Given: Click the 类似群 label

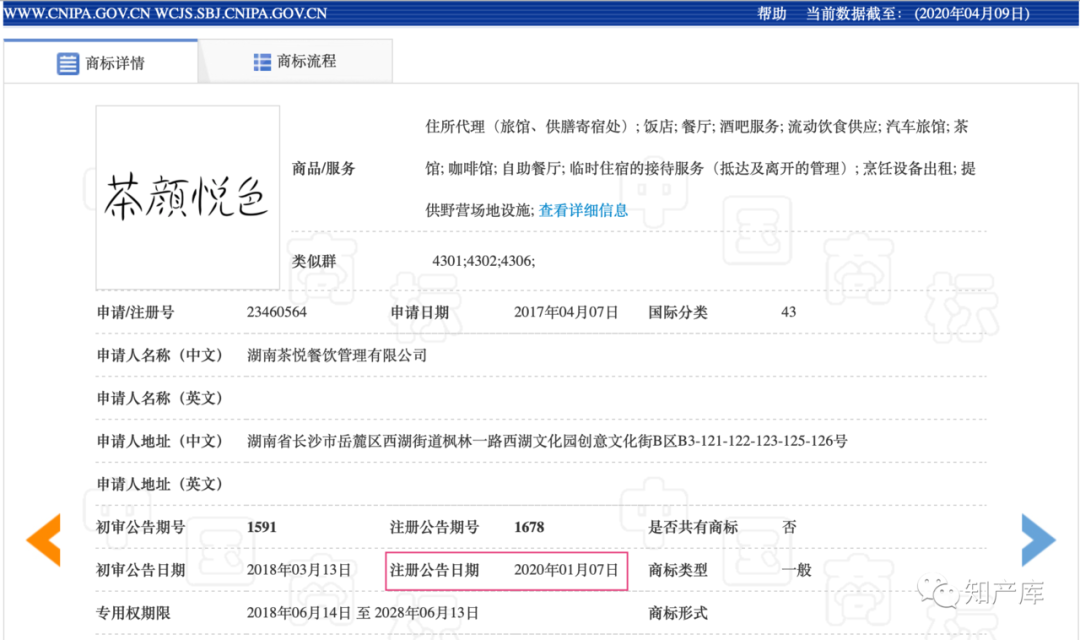Looking at the screenshot, I should 314,261.
